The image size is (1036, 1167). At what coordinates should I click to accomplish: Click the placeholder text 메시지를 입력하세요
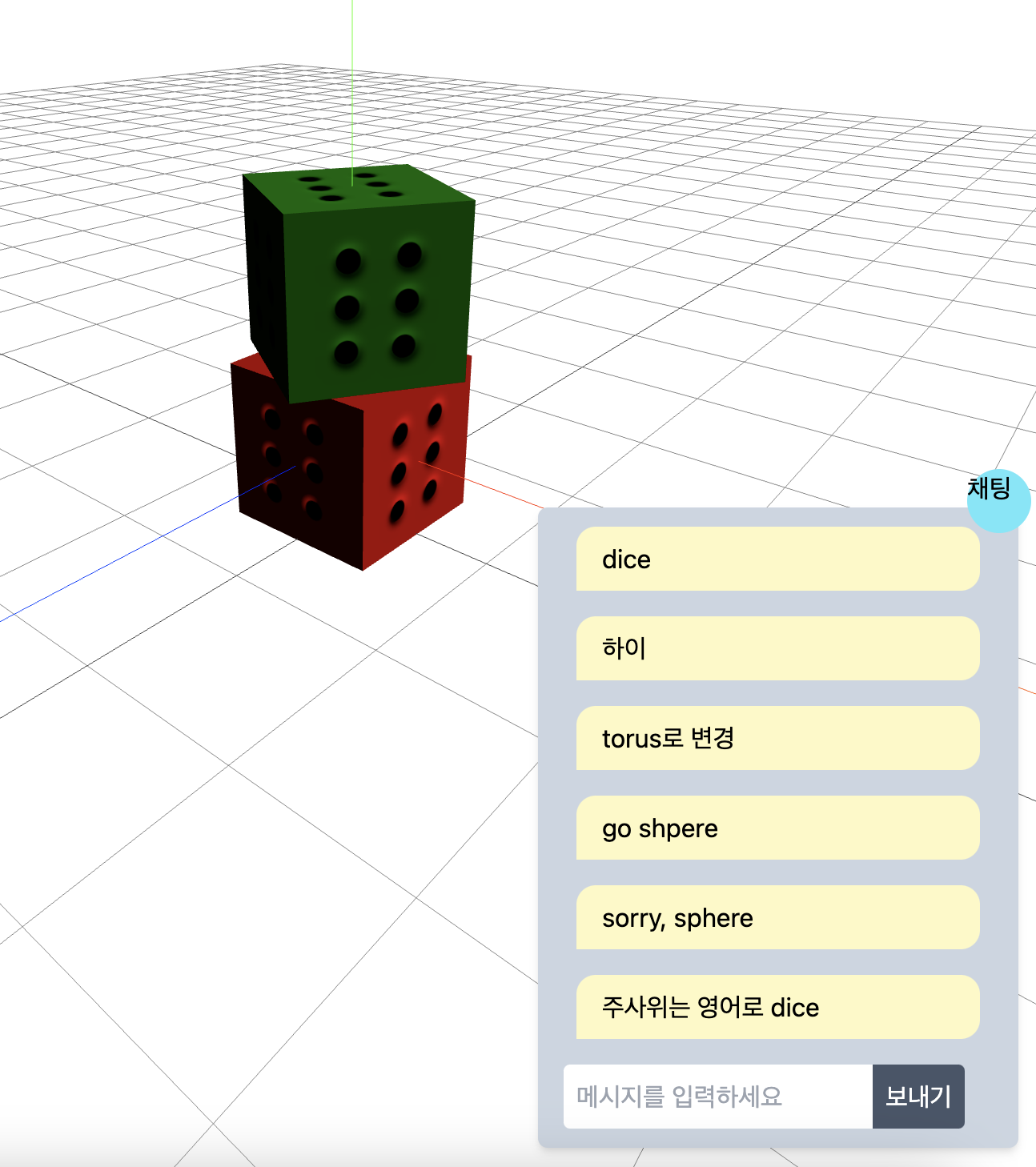(681, 1096)
